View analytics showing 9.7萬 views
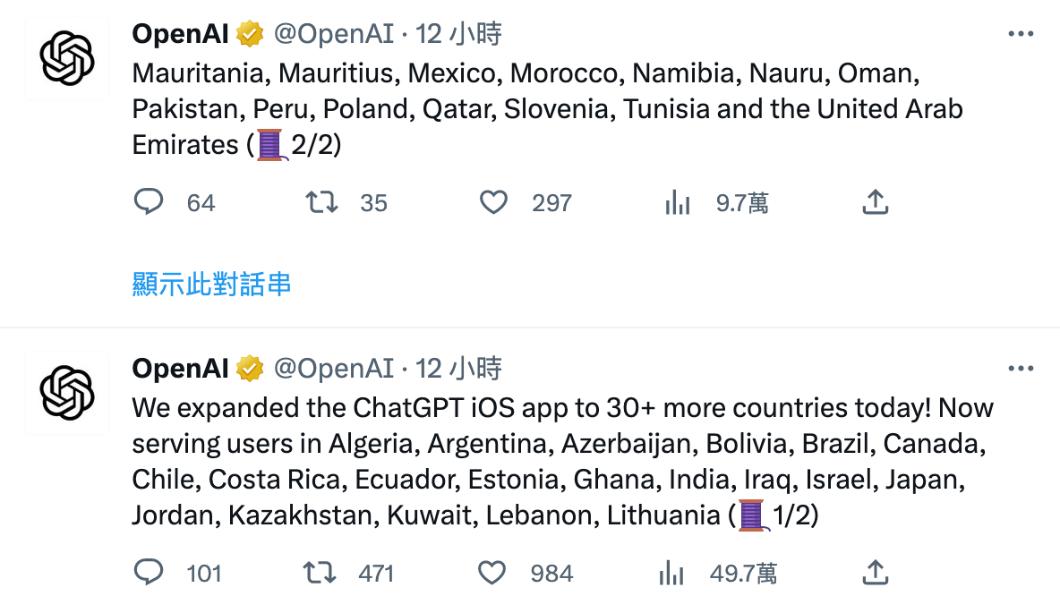The width and height of the screenshot is (1060, 596). pos(678,203)
